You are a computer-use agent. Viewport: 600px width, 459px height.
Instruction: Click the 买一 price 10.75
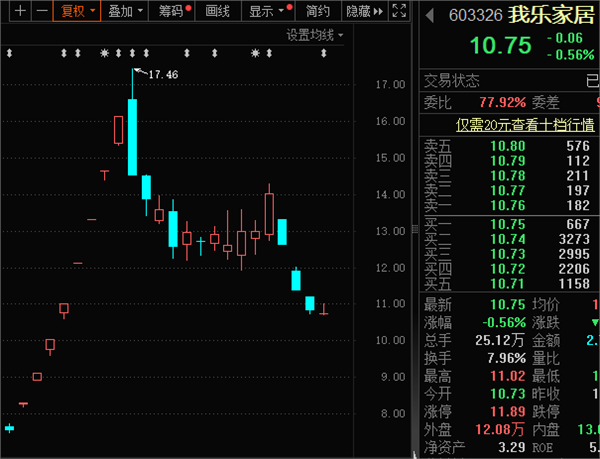click(x=508, y=224)
